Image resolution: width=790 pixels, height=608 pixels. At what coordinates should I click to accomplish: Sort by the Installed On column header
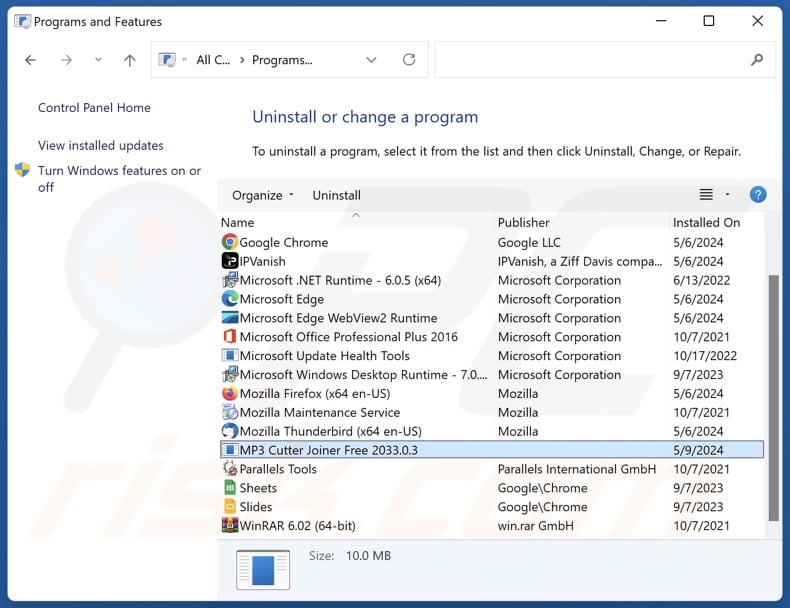coord(706,223)
